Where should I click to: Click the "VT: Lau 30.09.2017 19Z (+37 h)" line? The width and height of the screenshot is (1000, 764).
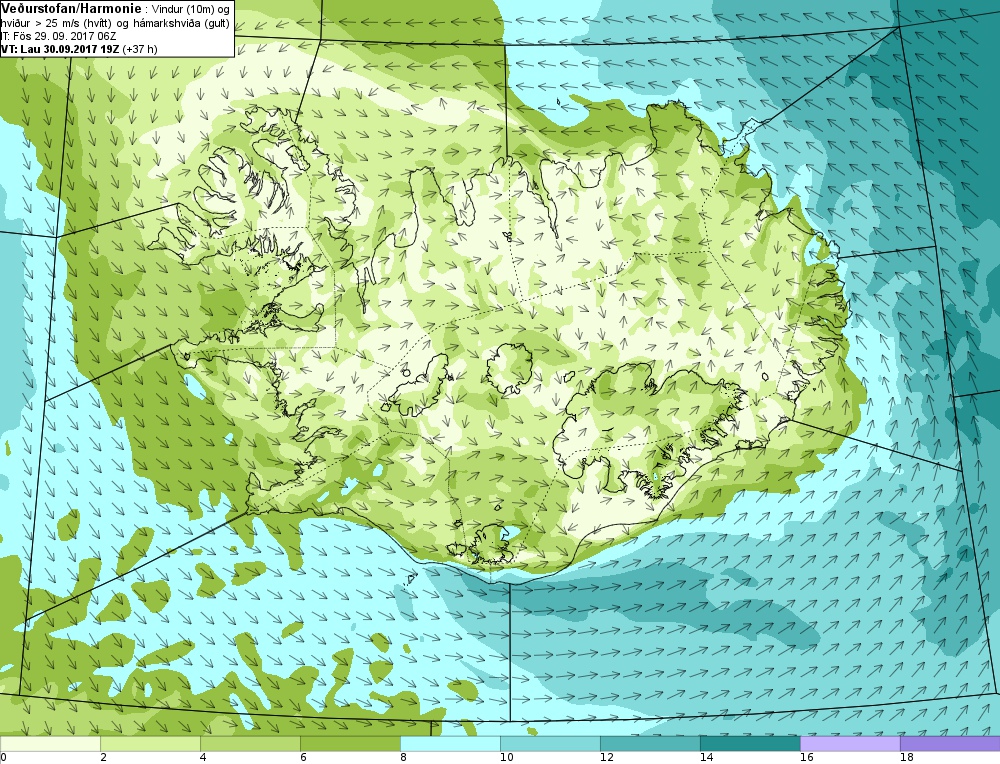point(79,49)
